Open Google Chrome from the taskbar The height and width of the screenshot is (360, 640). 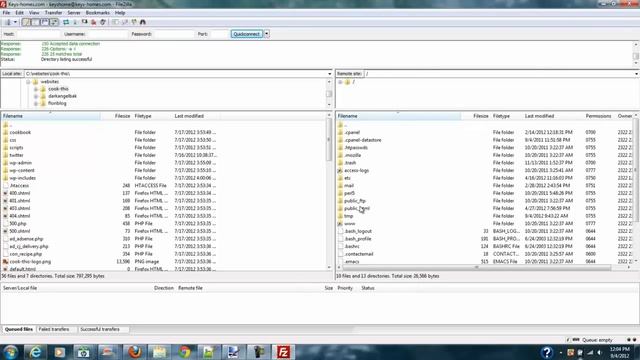click(x=184, y=352)
